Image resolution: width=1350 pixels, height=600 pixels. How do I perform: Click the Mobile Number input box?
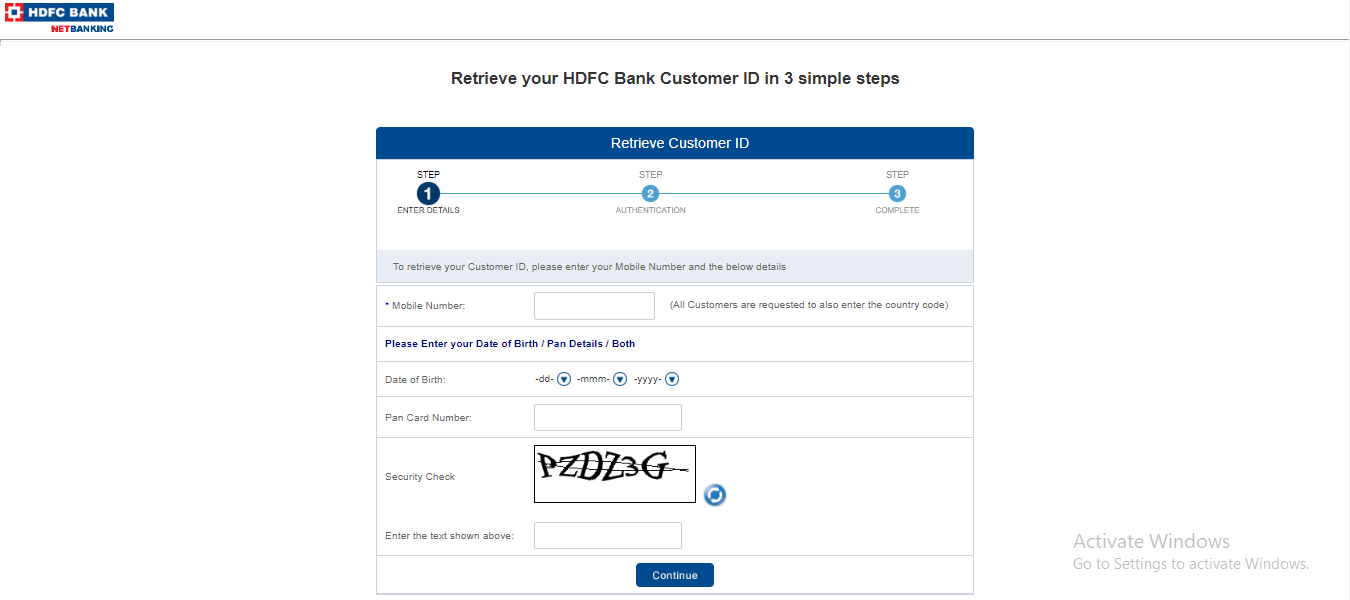[x=594, y=305]
